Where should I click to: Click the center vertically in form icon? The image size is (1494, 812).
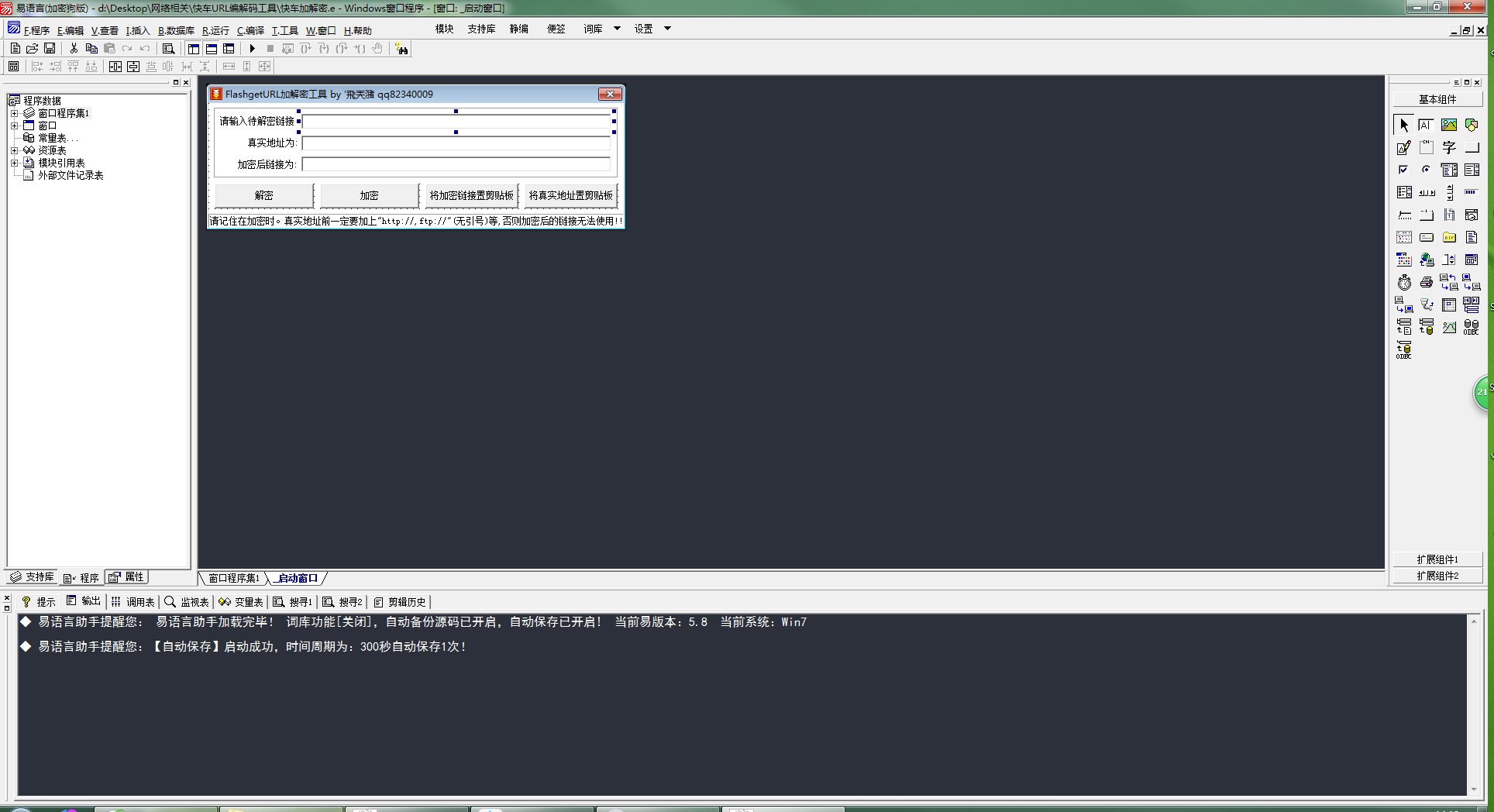click(133, 67)
